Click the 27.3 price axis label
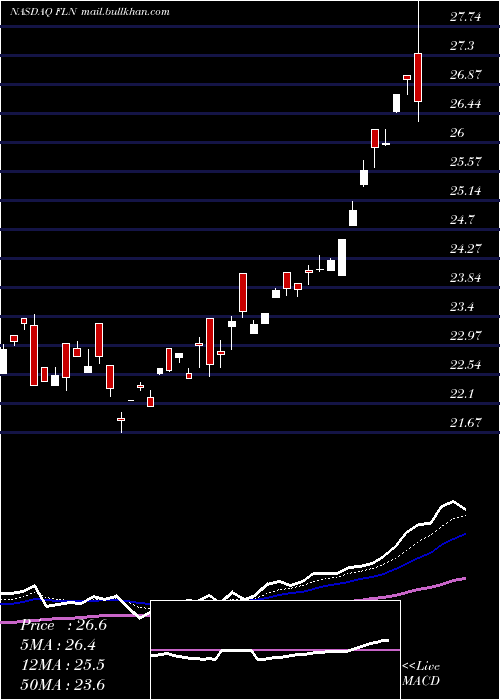 click(x=462, y=46)
